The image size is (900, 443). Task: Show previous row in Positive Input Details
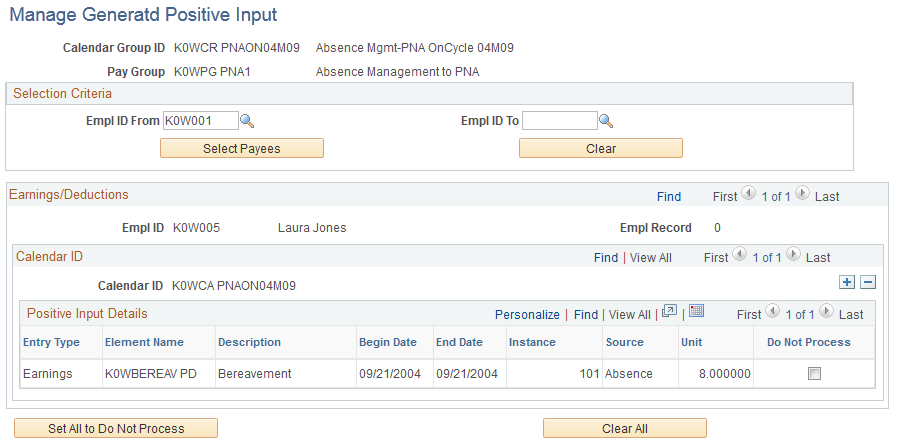click(x=773, y=311)
